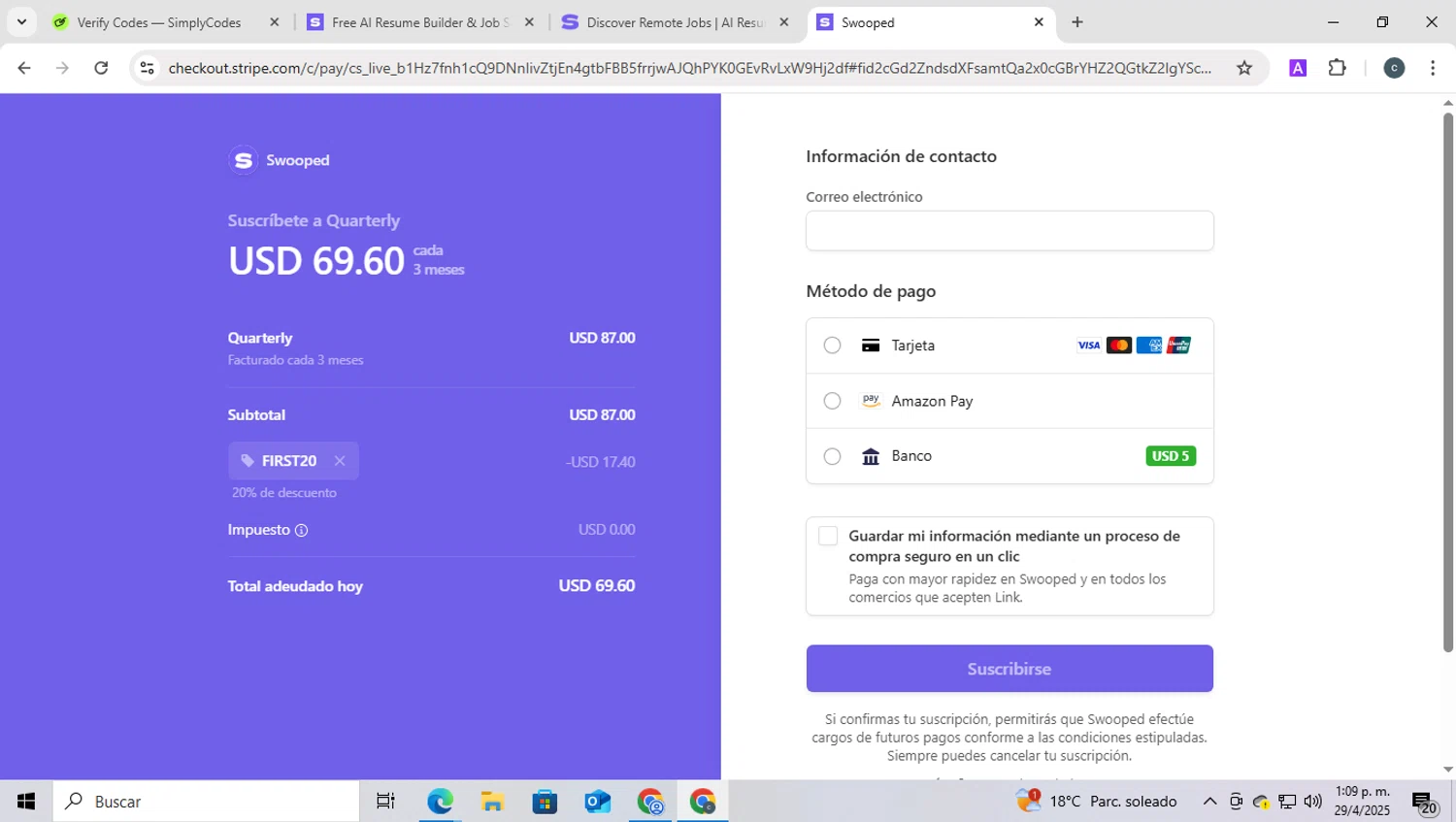Click the 20% de descuento text
The width and height of the screenshot is (1456, 822).
click(284, 493)
